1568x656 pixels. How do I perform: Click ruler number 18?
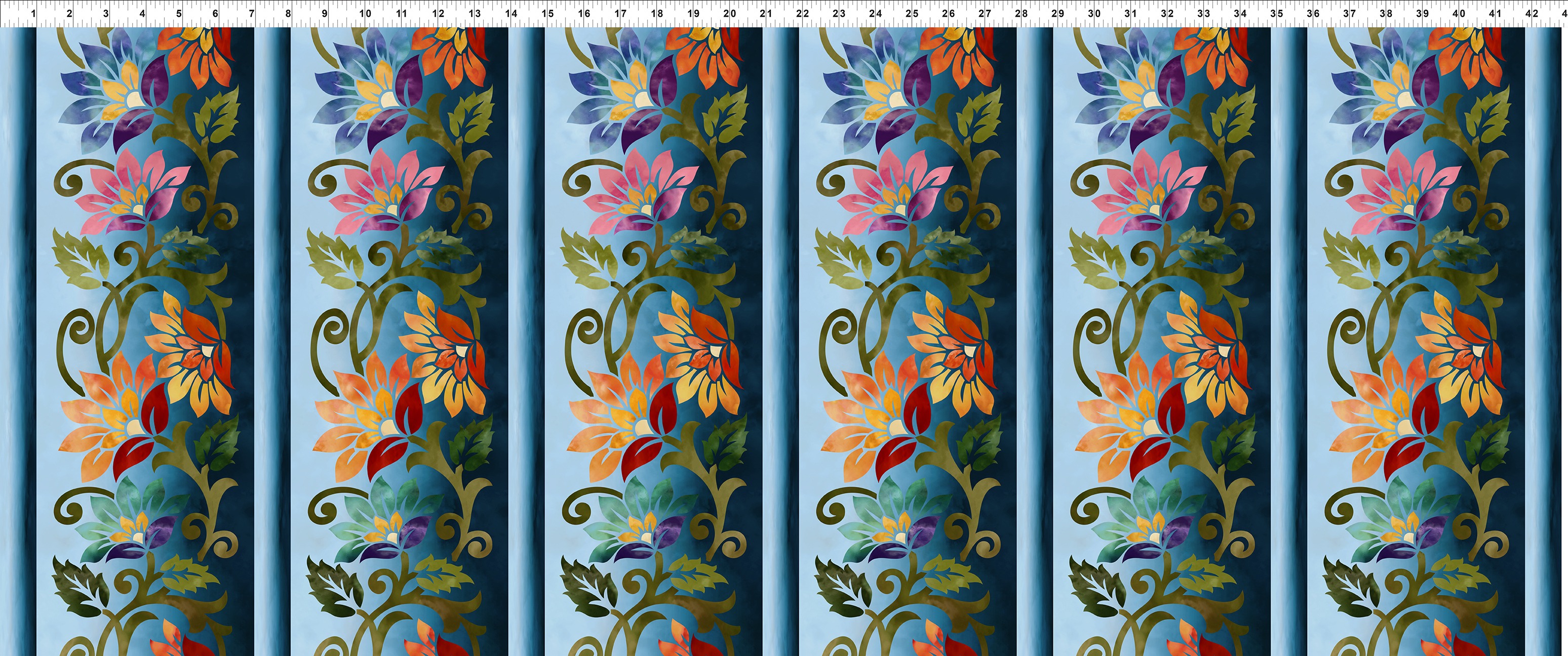657,13
